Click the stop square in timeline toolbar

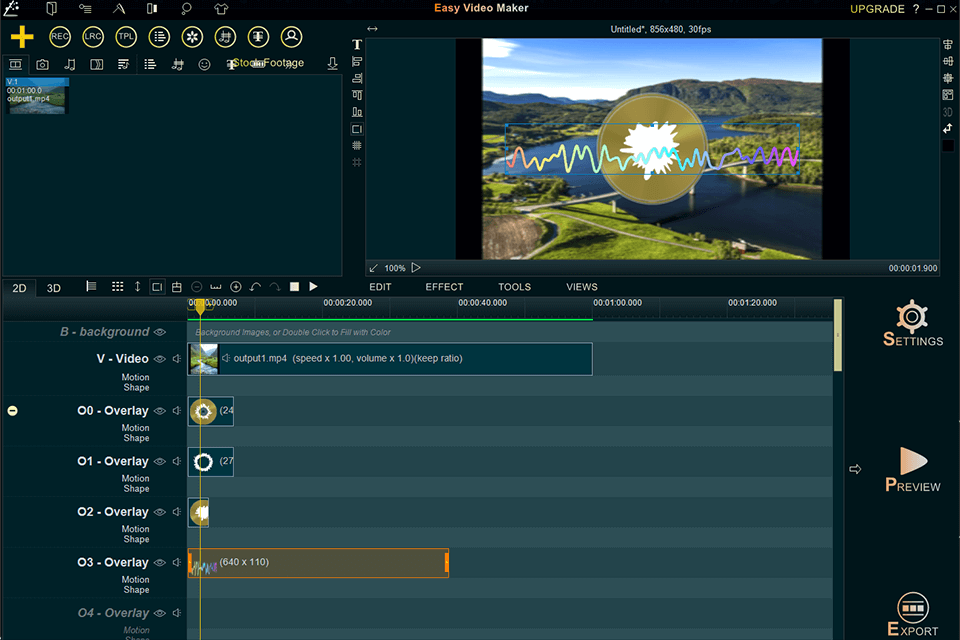[x=294, y=287]
